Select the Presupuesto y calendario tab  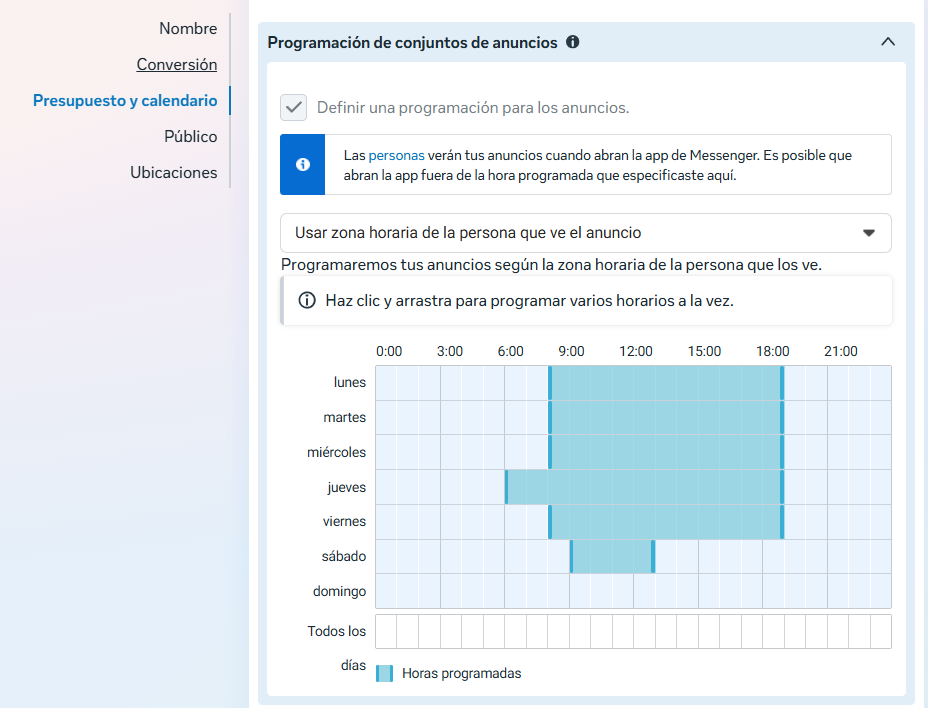click(125, 100)
